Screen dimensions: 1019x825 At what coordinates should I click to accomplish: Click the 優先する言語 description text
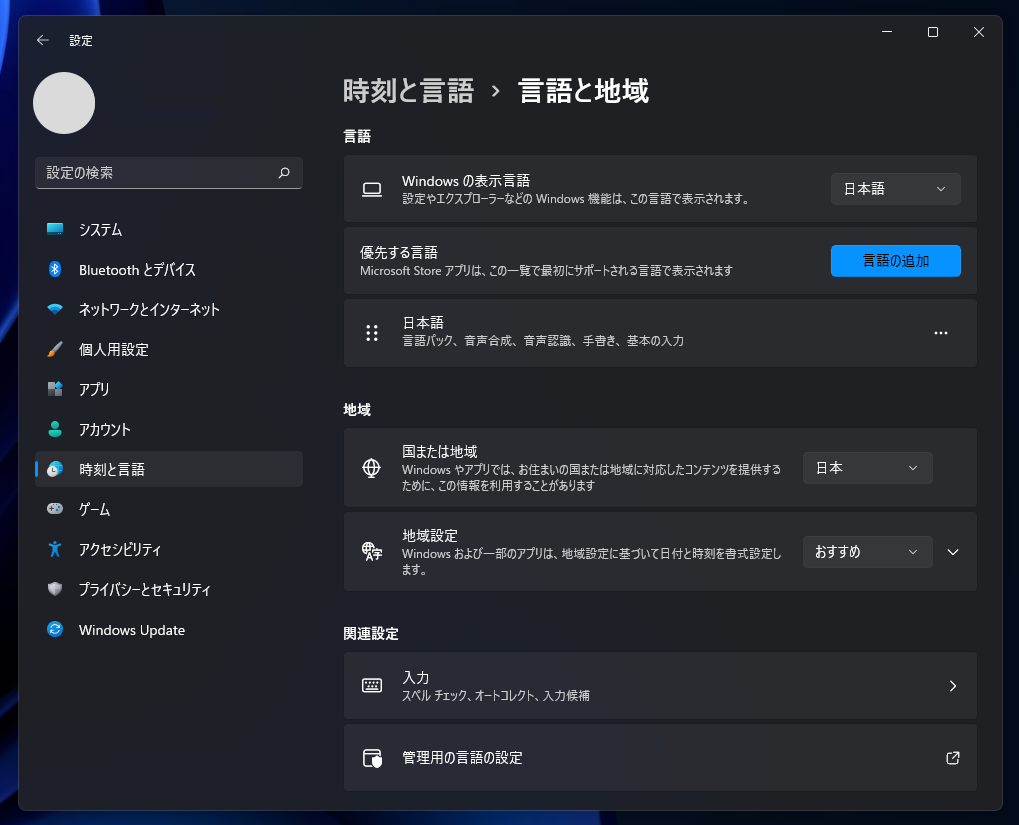tap(546, 270)
